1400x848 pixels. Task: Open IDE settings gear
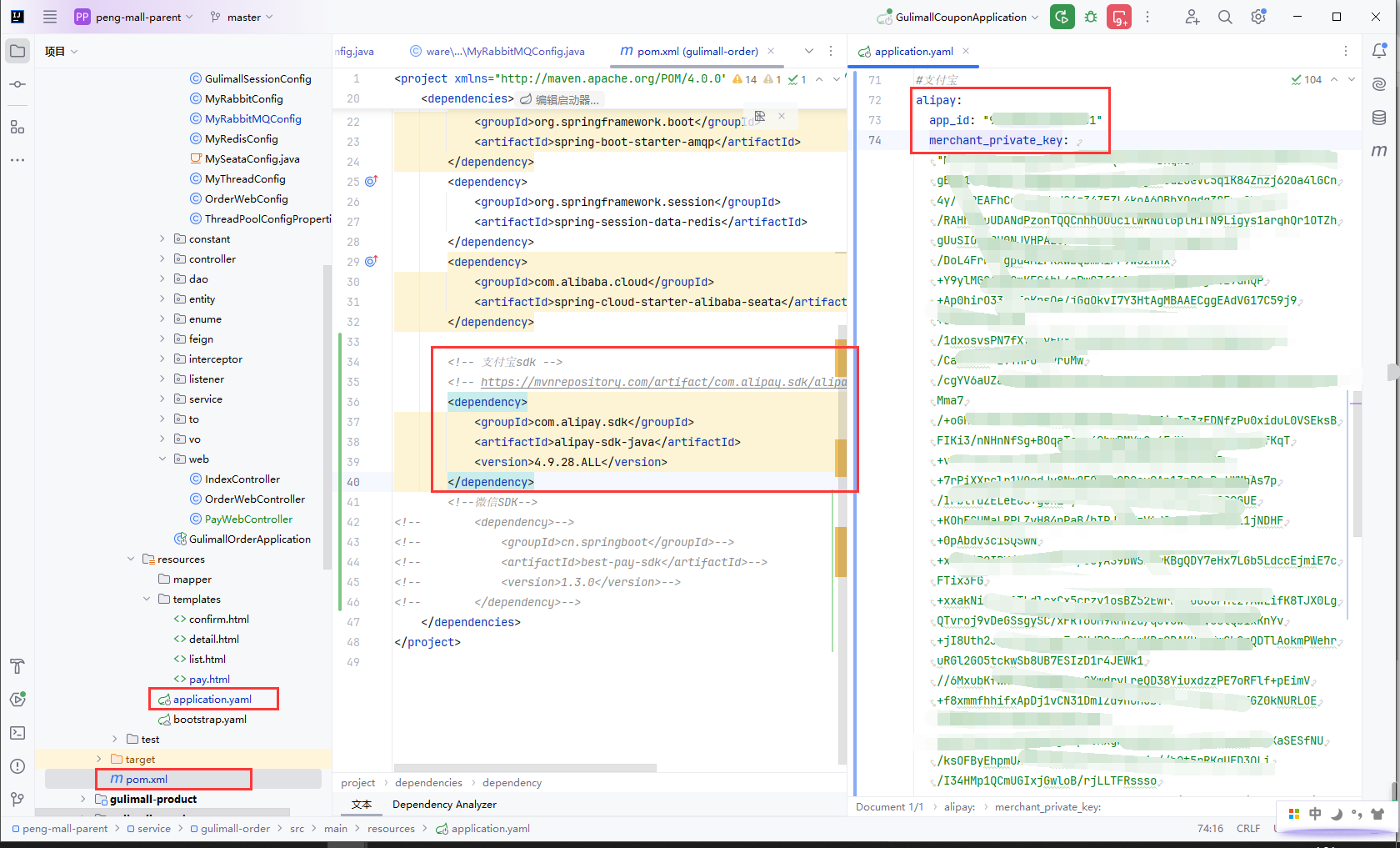coord(1258,17)
